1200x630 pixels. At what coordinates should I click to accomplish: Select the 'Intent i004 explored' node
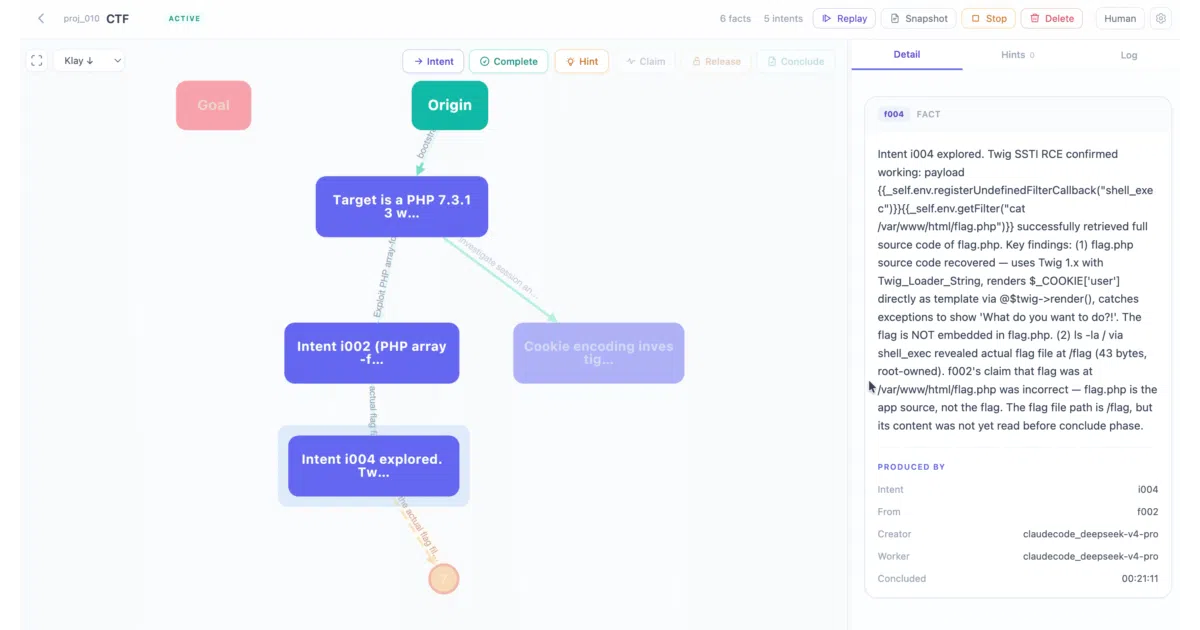[374, 466]
